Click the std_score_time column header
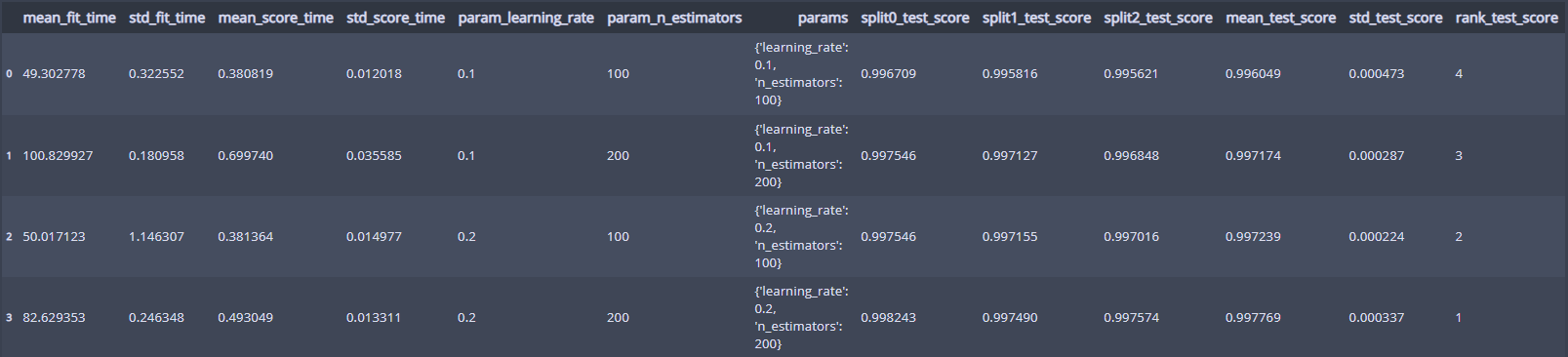1568x357 pixels. tap(395, 18)
